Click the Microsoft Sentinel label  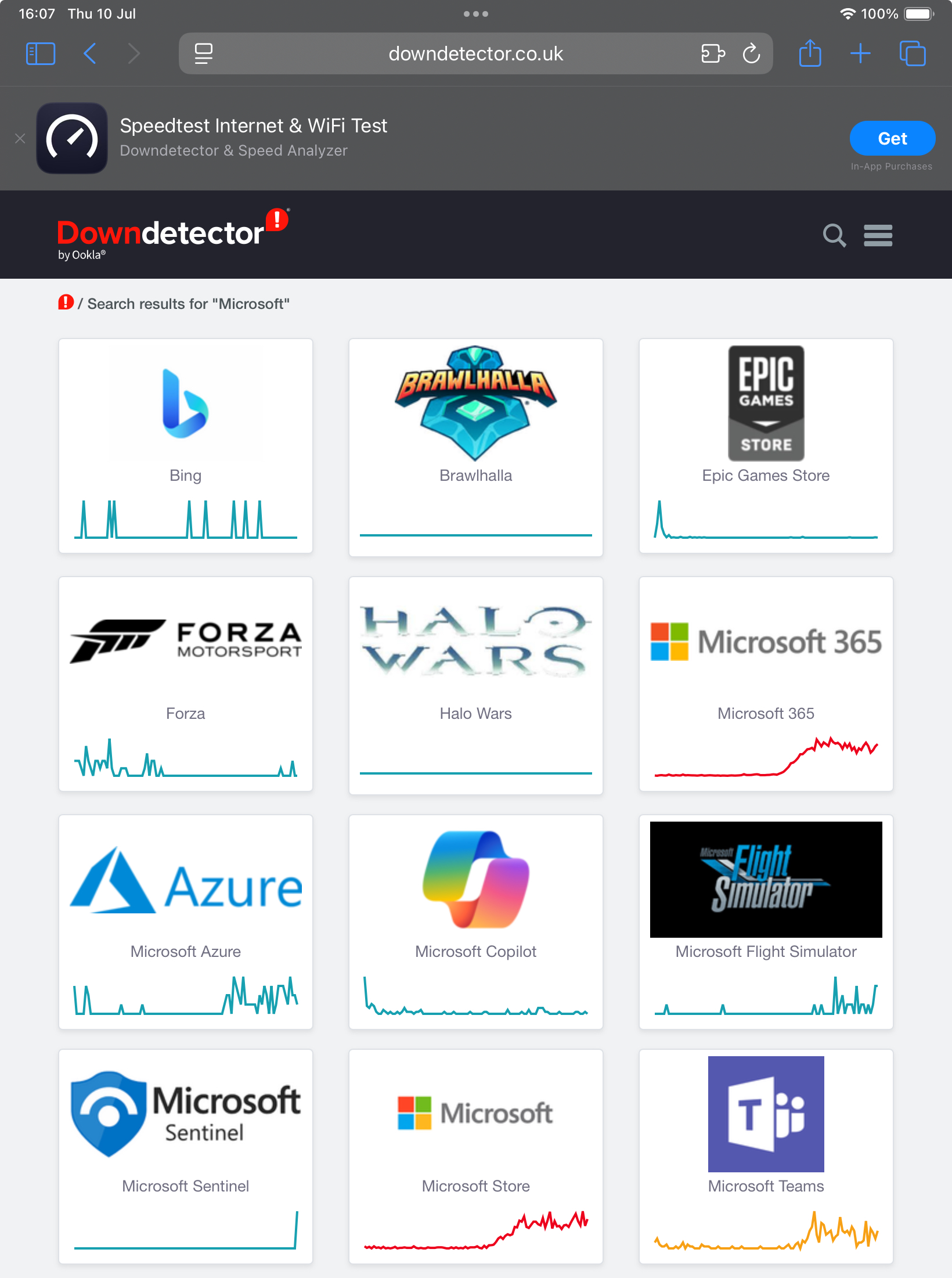(186, 1186)
